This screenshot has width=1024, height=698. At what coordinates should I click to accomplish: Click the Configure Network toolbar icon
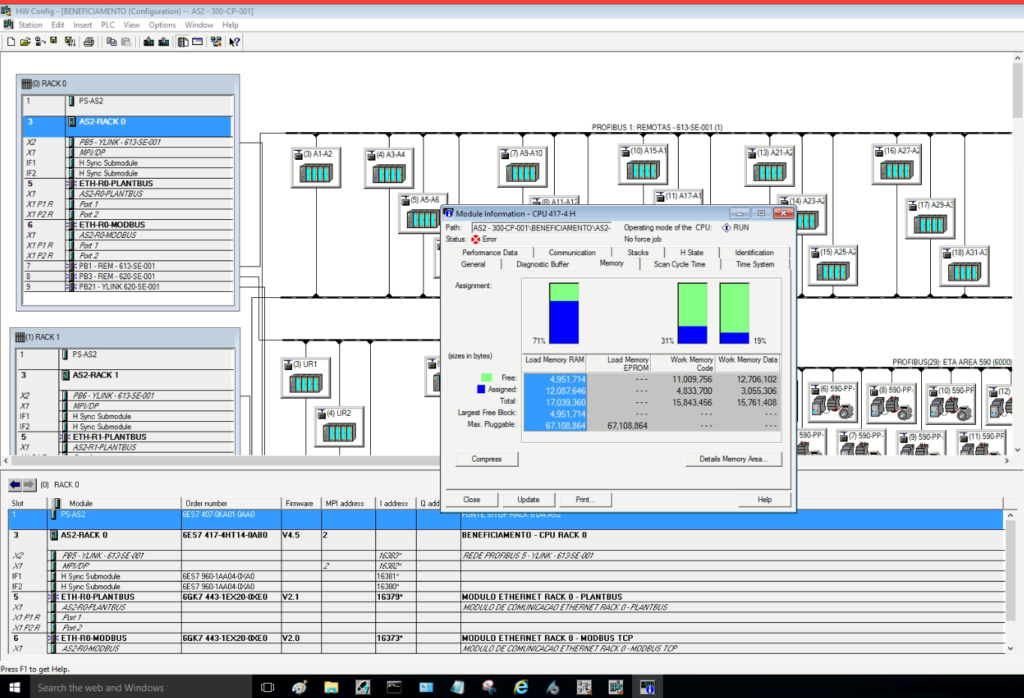[x=216, y=42]
